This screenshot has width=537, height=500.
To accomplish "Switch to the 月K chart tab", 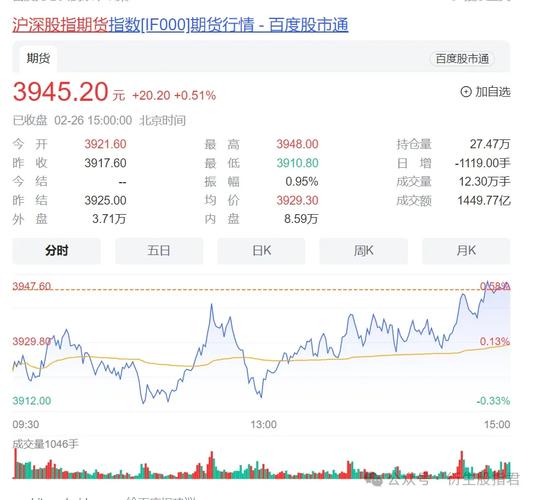I will tap(466, 251).
